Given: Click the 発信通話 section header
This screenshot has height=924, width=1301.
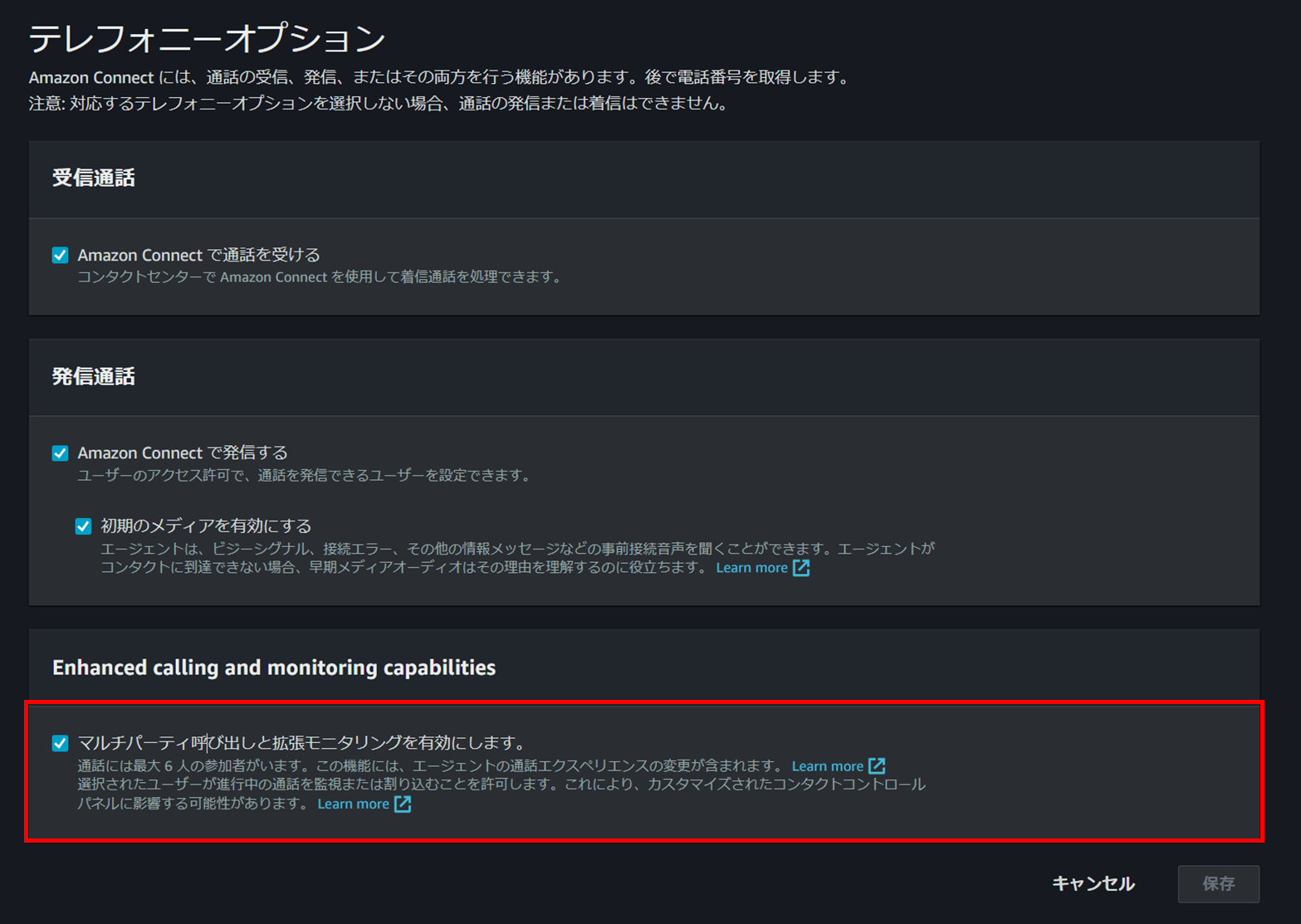Looking at the screenshot, I should 93,377.
